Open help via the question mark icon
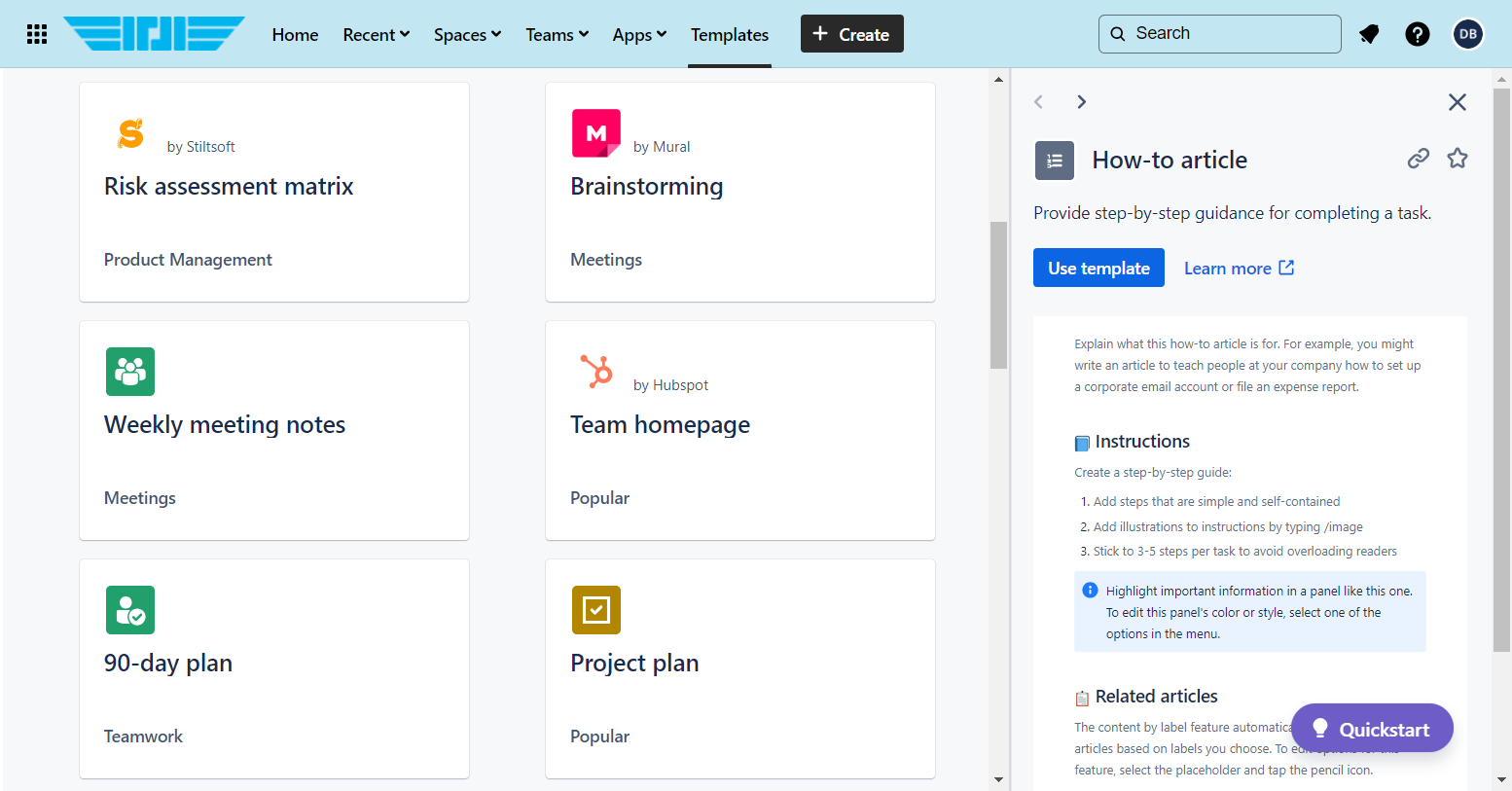The width and height of the screenshot is (1512, 791). tap(1418, 34)
